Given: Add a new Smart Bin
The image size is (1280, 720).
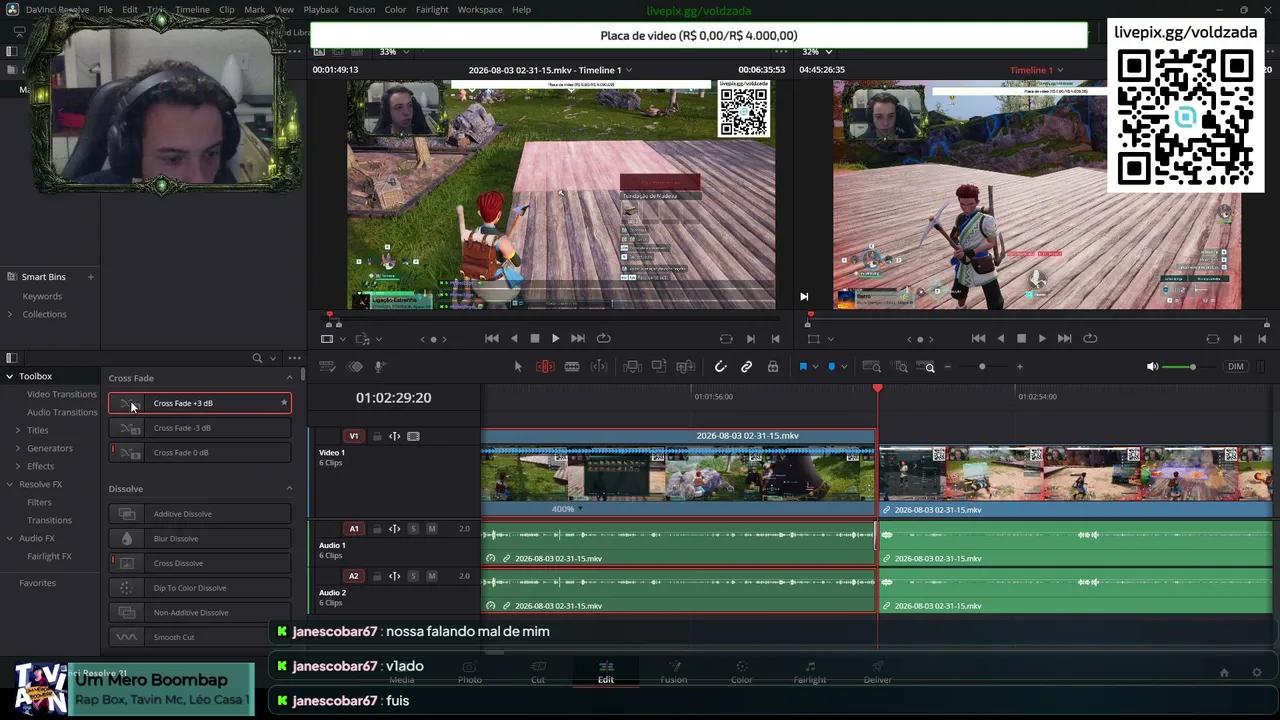Looking at the screenshot, I should click(90, 277).
